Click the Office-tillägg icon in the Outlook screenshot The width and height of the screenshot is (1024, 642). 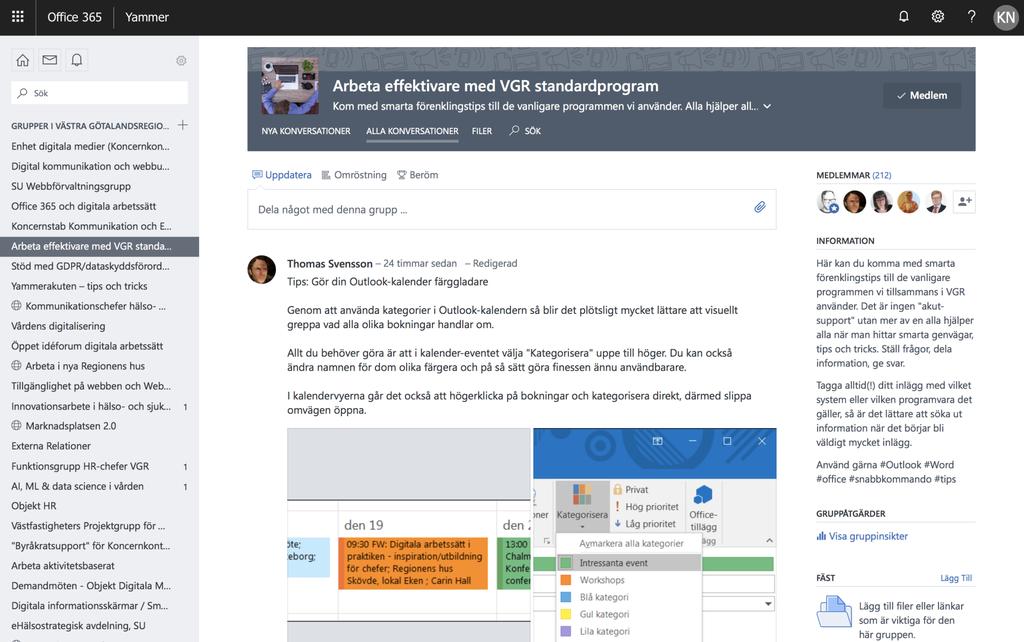pos(703,494)
